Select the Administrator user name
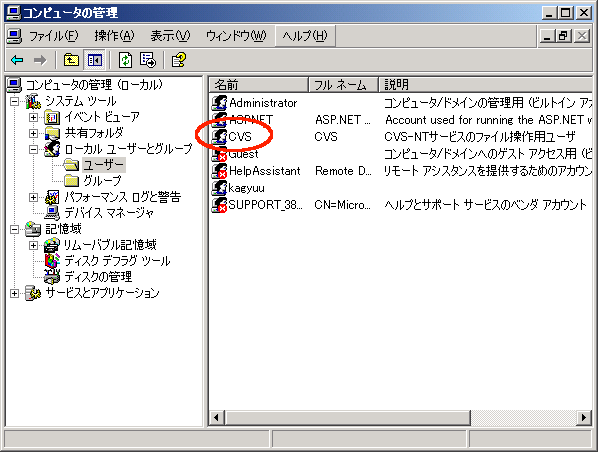Viewport: 598px width, 452px height. tap(263, 103)
